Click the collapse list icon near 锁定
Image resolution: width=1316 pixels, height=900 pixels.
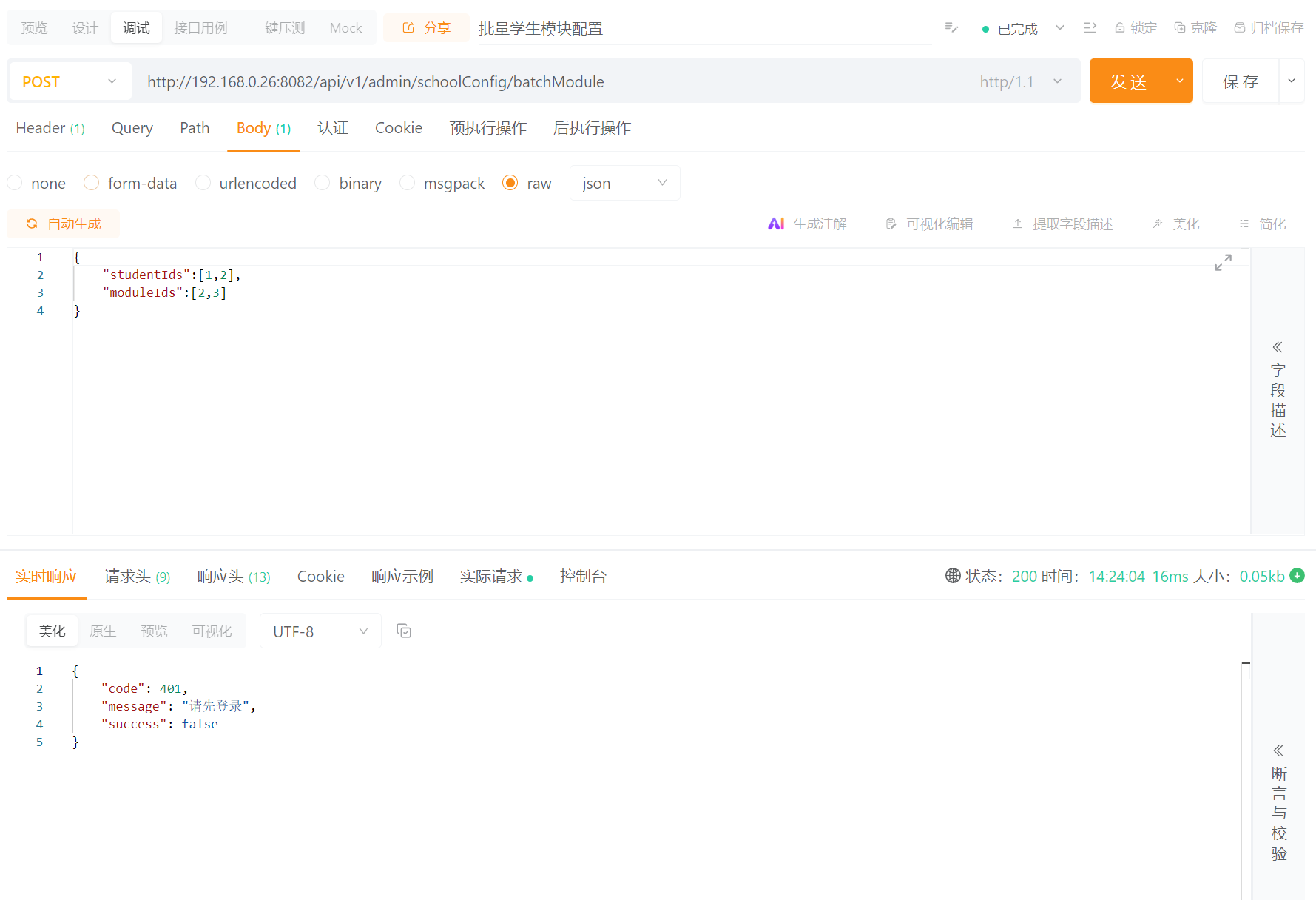(1090, 27)
